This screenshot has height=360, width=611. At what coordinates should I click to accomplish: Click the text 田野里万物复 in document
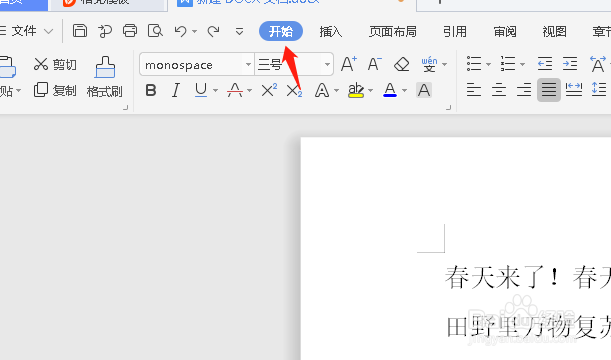[522, 326]
